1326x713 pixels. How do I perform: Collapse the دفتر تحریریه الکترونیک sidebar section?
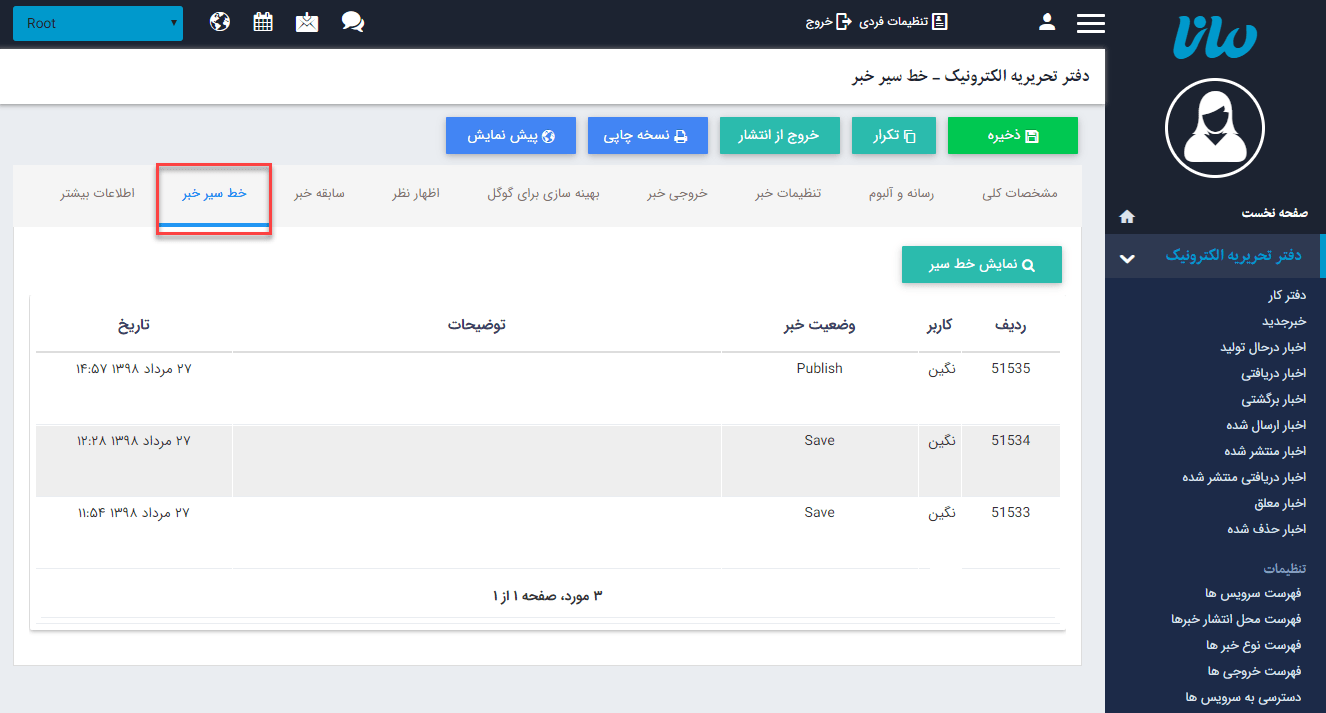coord(1127,256)
